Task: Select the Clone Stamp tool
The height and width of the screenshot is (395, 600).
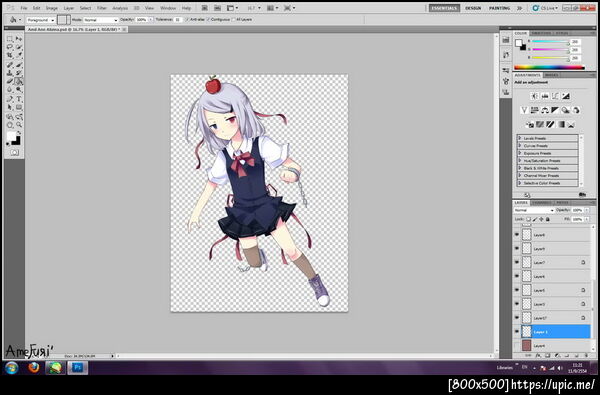Action: tap(10, 73)
